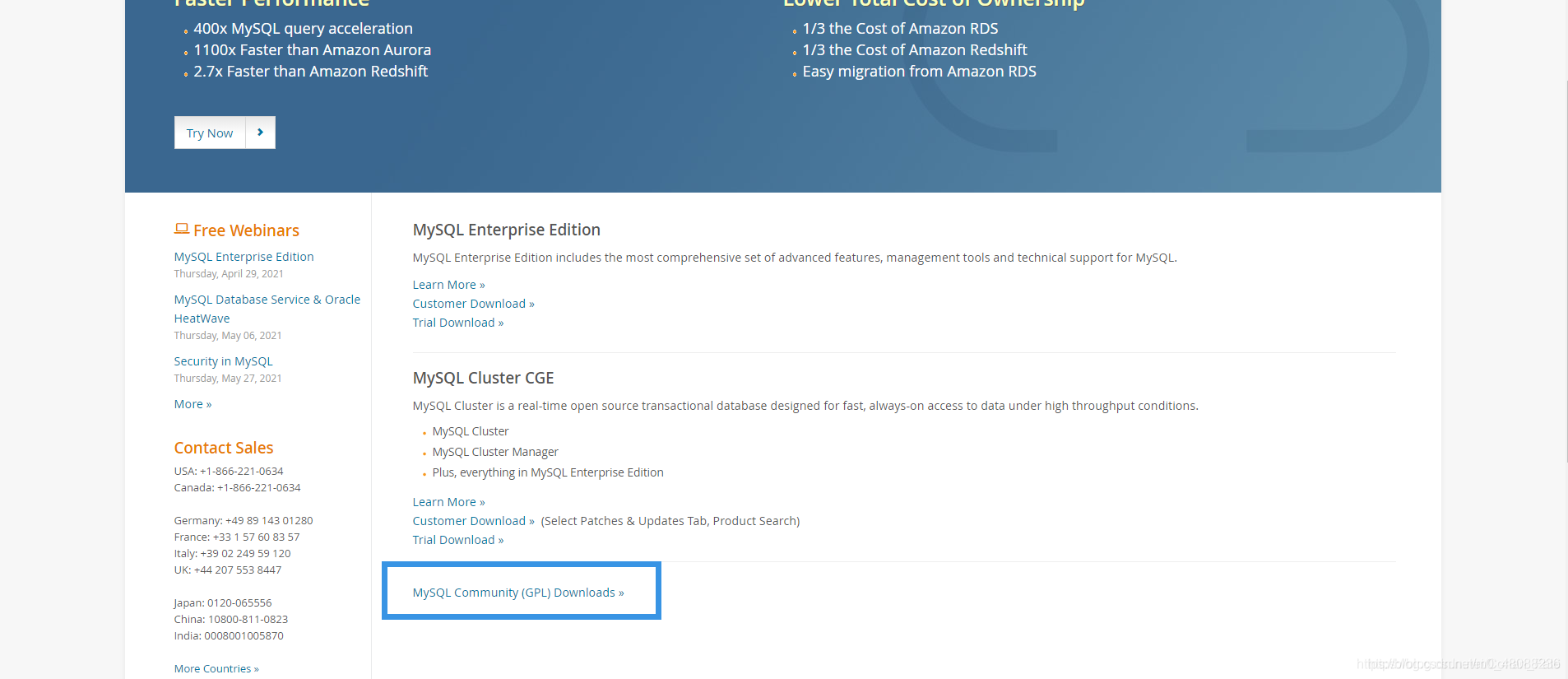Click the MySQL Cluster bullet item
The height and width of the screenshot is (679, 1568).
[471, 431]
